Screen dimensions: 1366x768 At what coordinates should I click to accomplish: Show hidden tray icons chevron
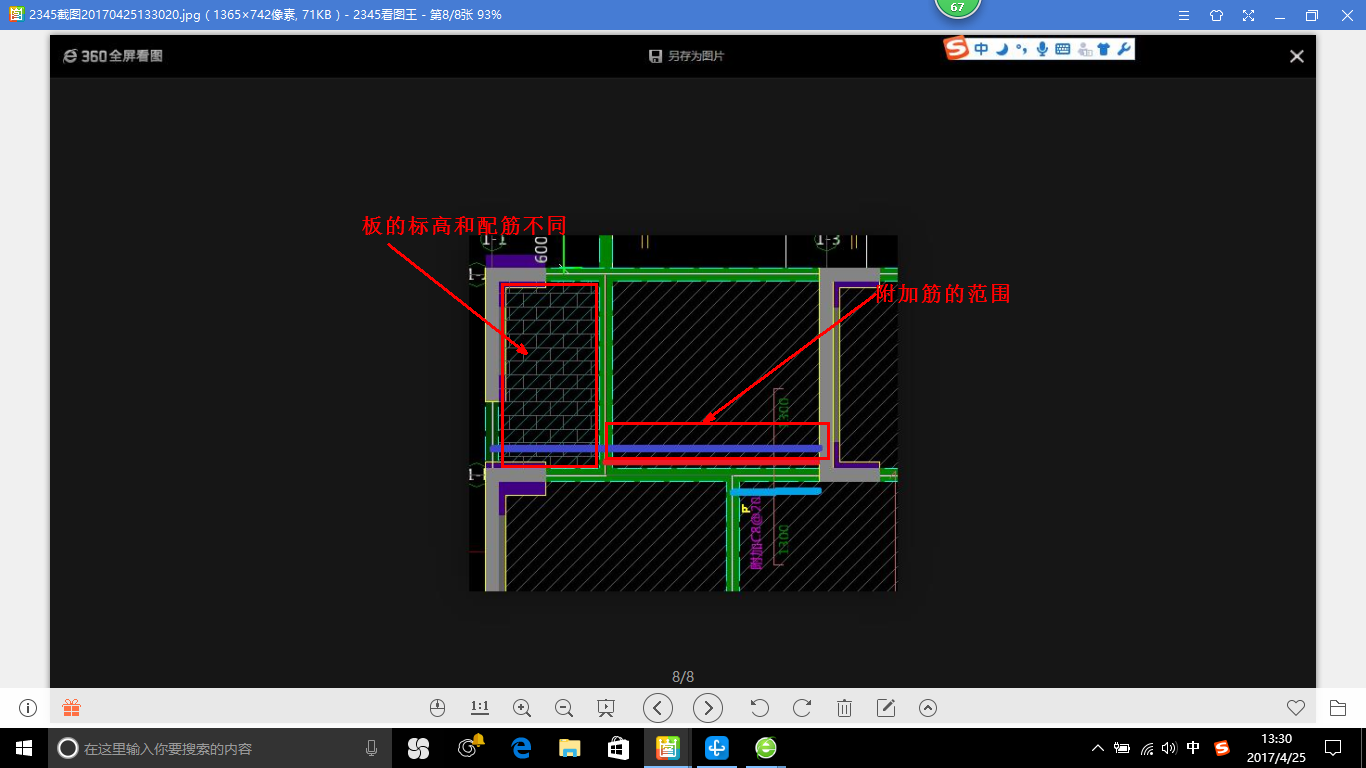coord(1097,747)
